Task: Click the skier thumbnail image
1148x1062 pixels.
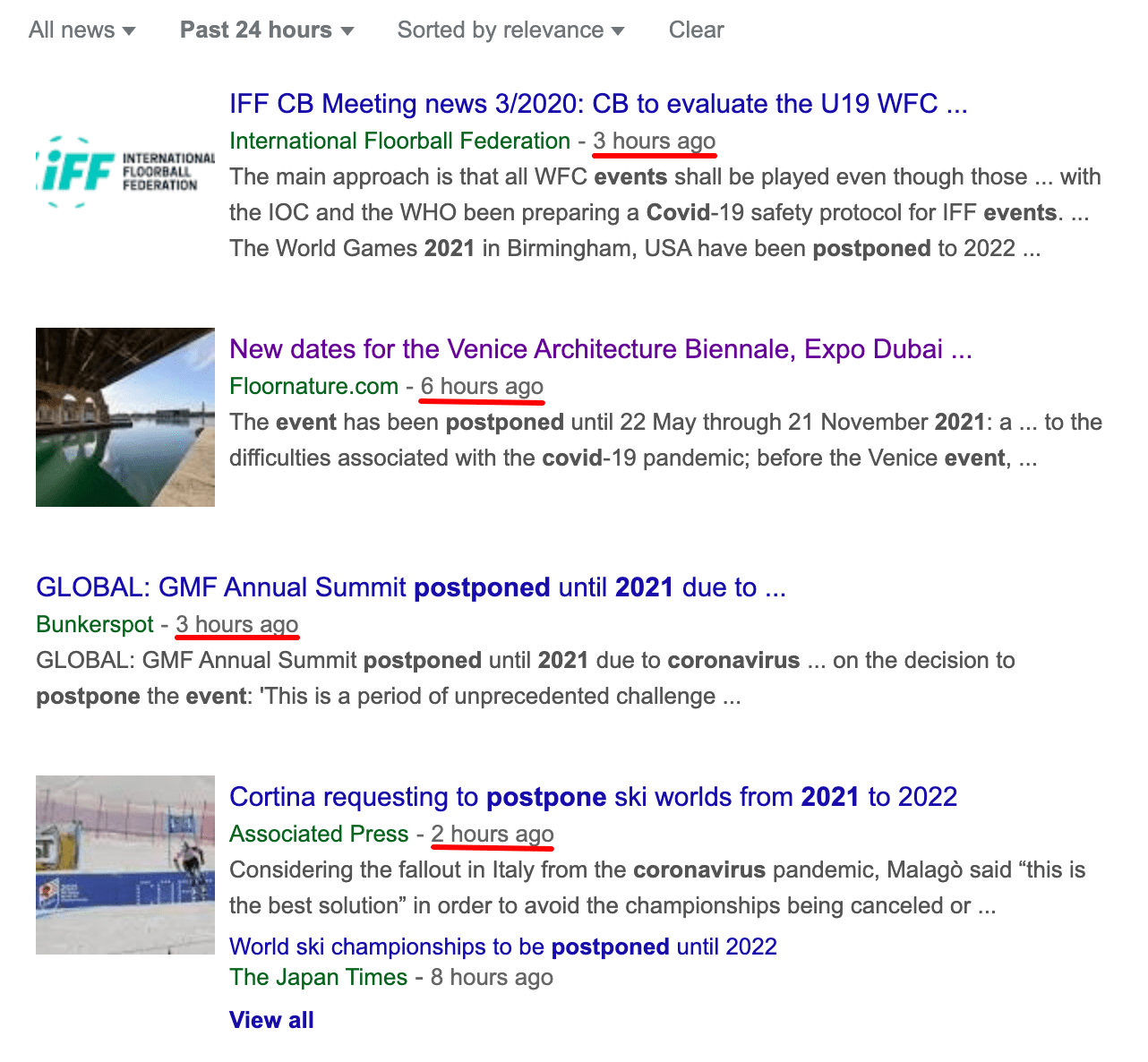Action: coord(125,865)
